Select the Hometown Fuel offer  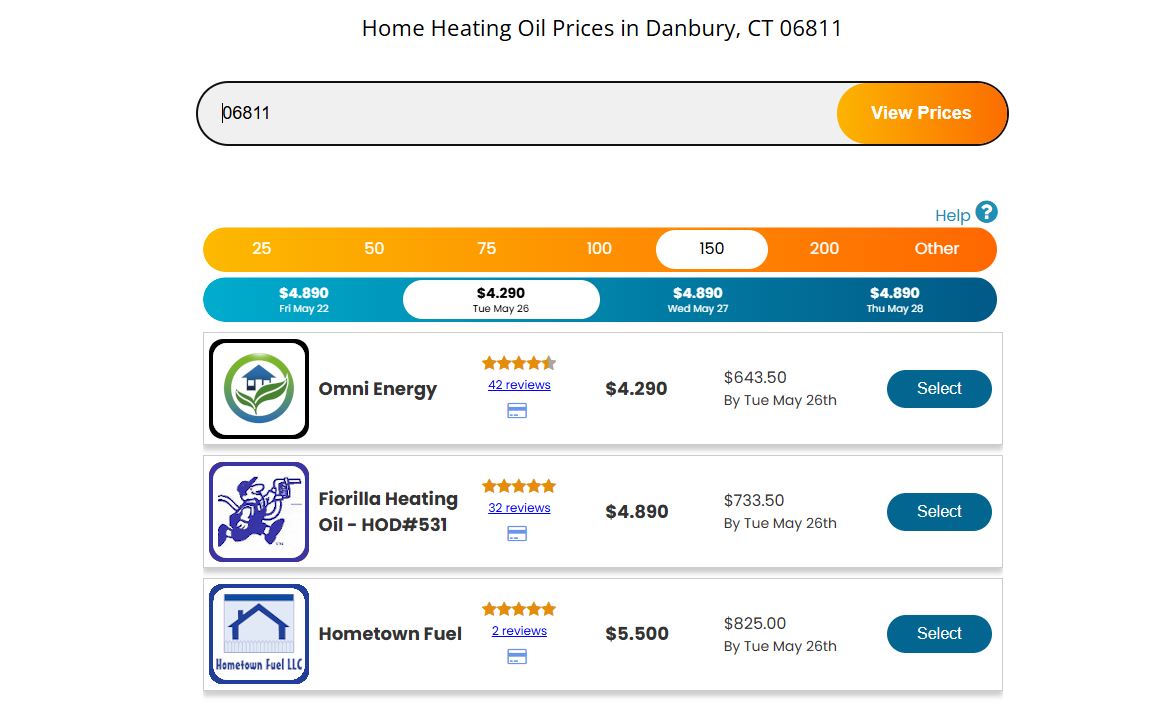[939, 634]
